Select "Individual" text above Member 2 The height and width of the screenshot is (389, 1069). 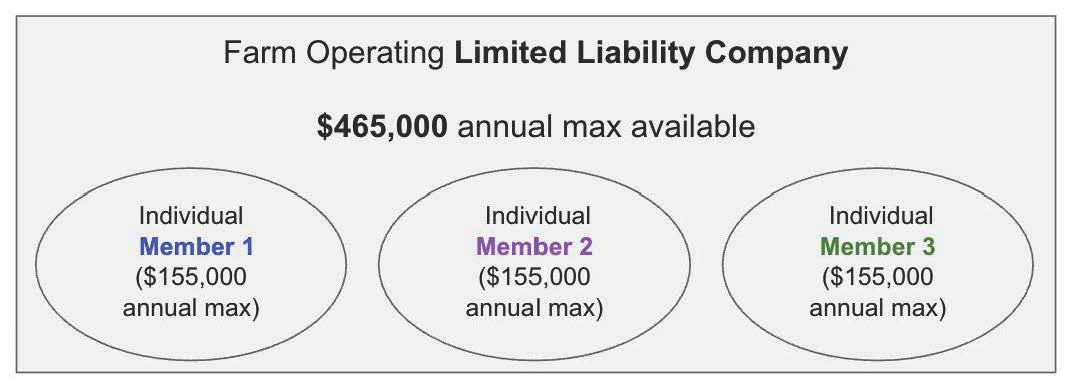pyautogui.click(x=537, y=216)
